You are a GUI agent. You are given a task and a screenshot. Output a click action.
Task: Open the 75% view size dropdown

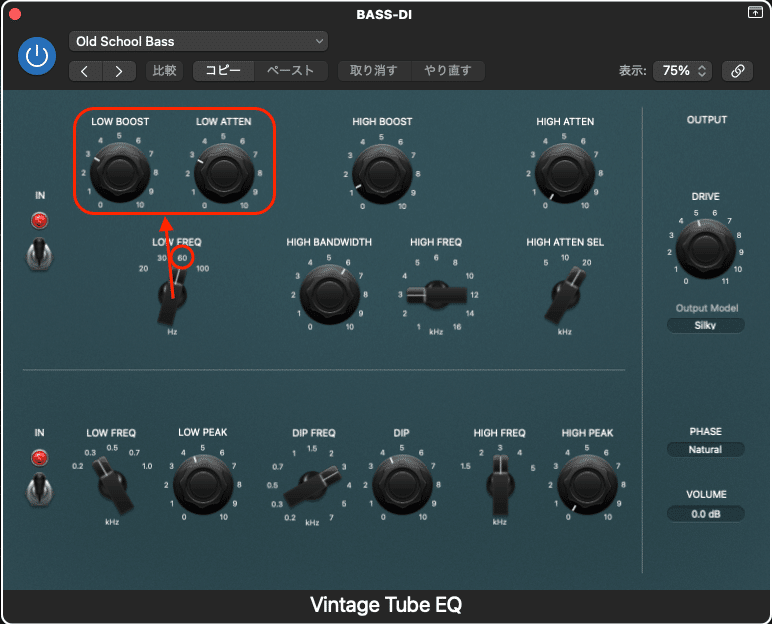pyautogui.click(x=682, y=71)
